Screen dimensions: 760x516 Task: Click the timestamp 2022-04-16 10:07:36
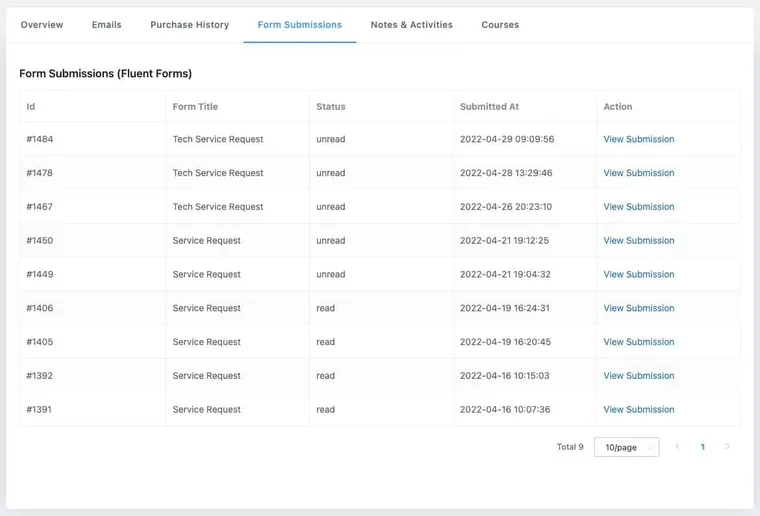[x=505, y=409]
